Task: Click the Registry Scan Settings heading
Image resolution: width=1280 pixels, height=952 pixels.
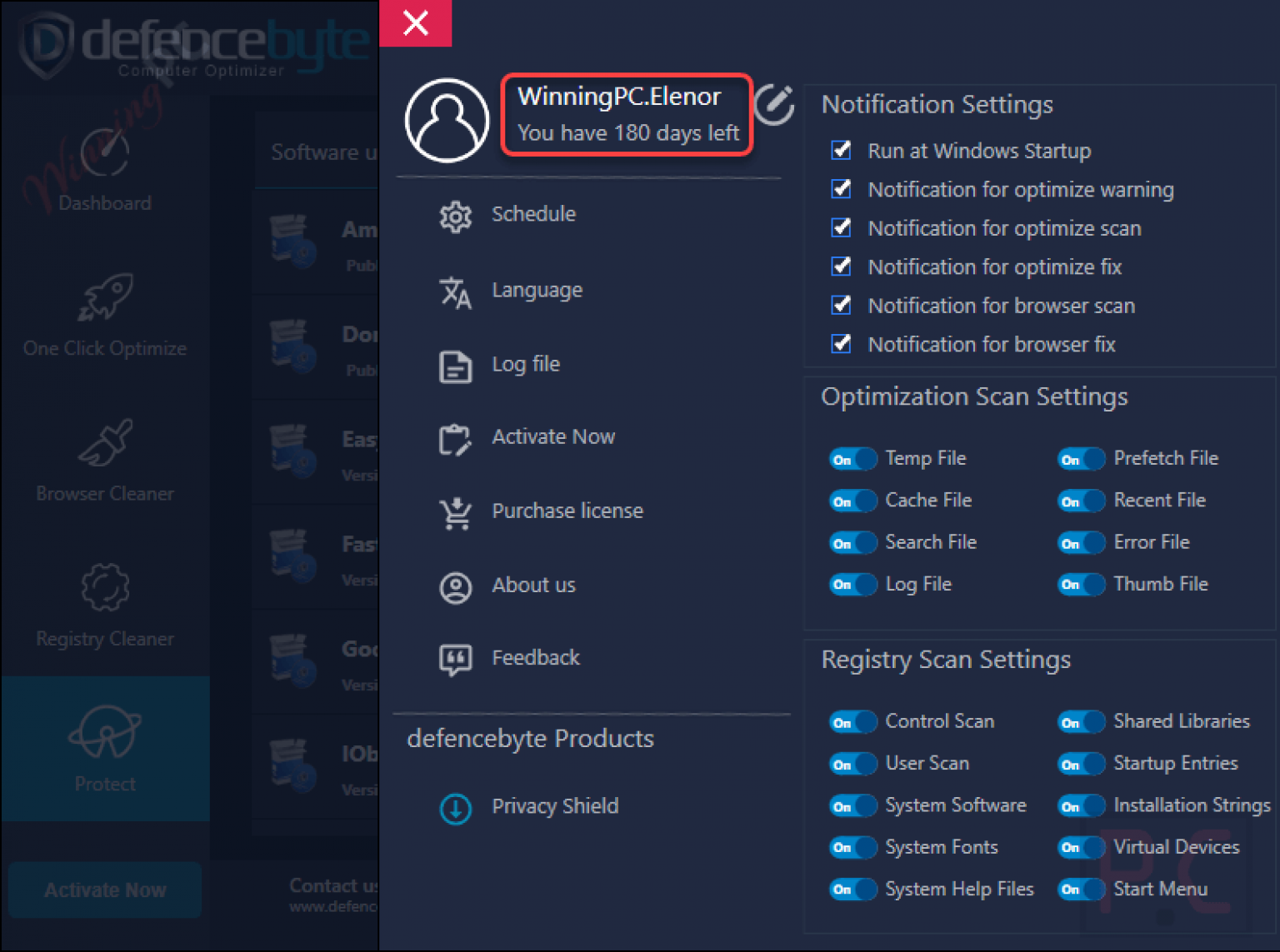Action: point(946,660)
